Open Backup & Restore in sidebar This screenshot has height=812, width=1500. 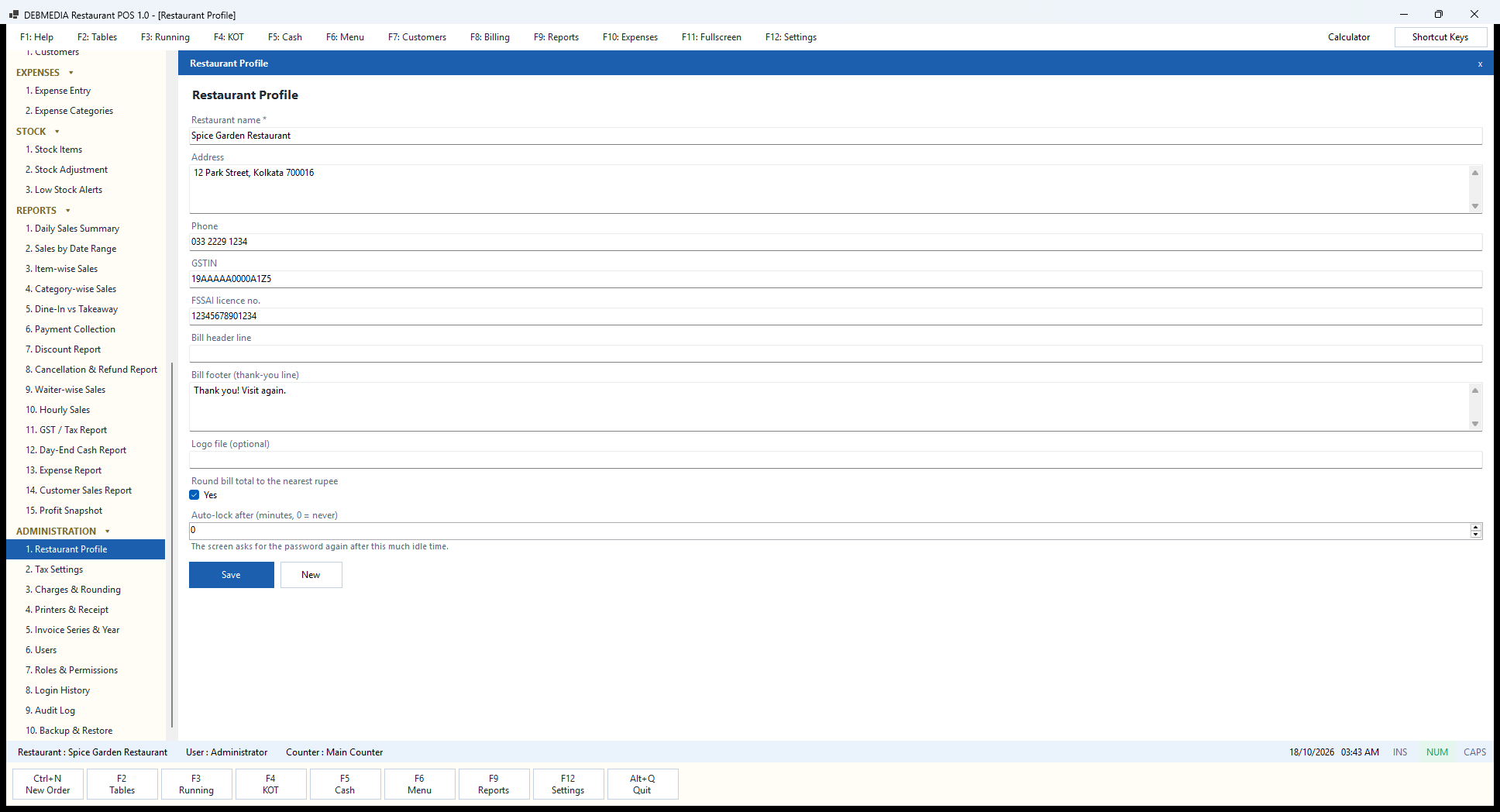(x=85, y=731)
